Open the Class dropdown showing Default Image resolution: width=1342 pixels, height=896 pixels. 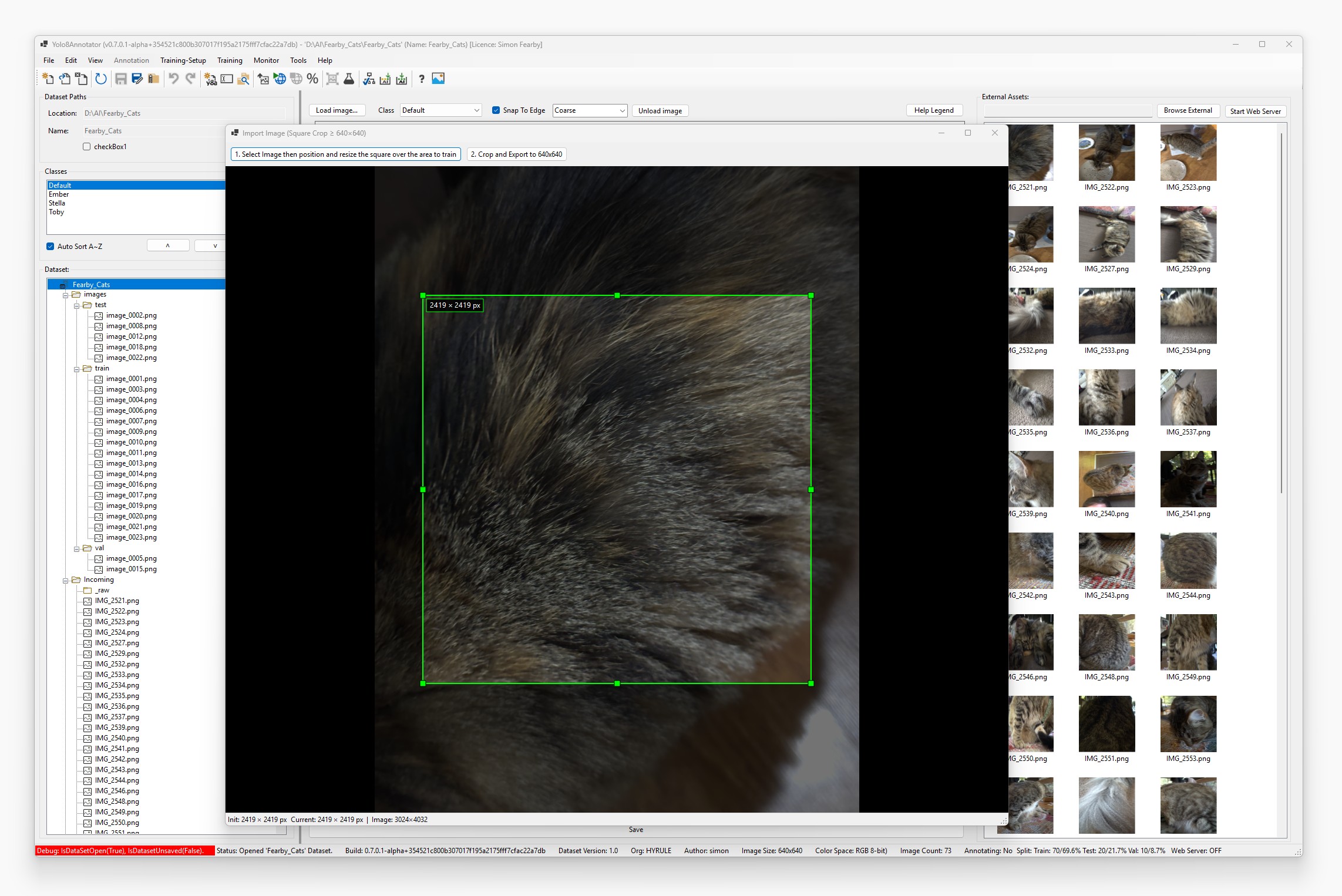pyautogui.click(x=440, y=110)
